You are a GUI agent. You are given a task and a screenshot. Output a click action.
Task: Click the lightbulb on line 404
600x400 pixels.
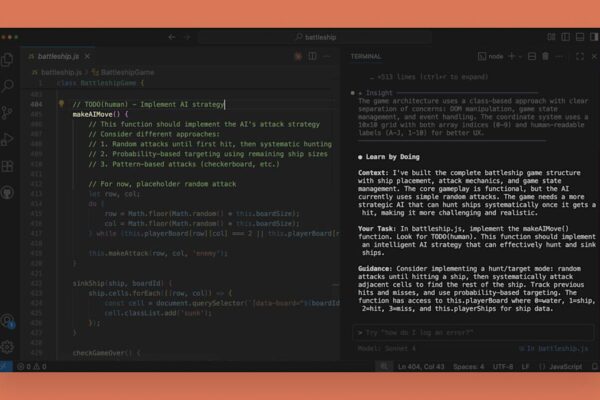pyautogui.click(x=61, y=103)
